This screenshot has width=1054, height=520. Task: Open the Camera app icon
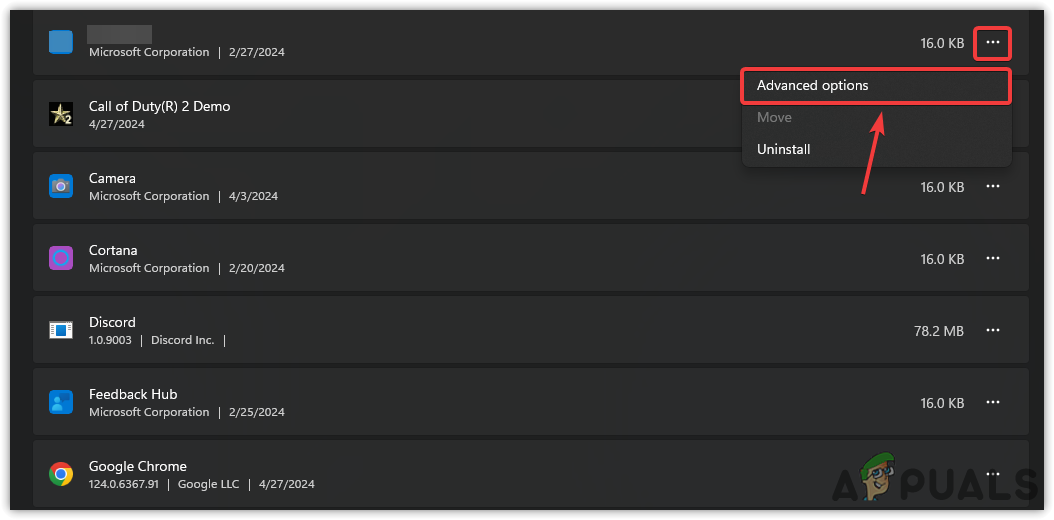(61, 186)
